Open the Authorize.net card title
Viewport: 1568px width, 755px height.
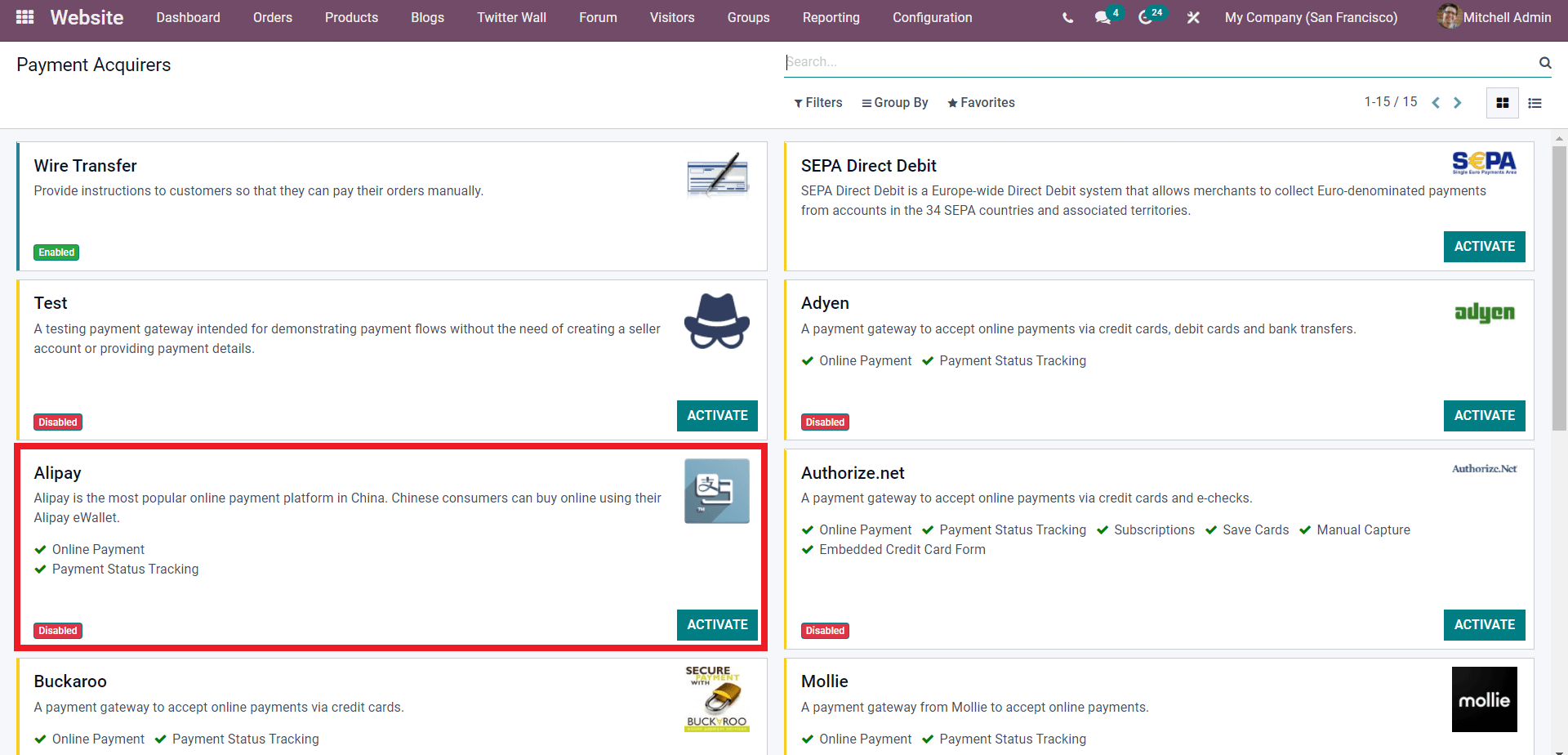[x=853, y=473]
